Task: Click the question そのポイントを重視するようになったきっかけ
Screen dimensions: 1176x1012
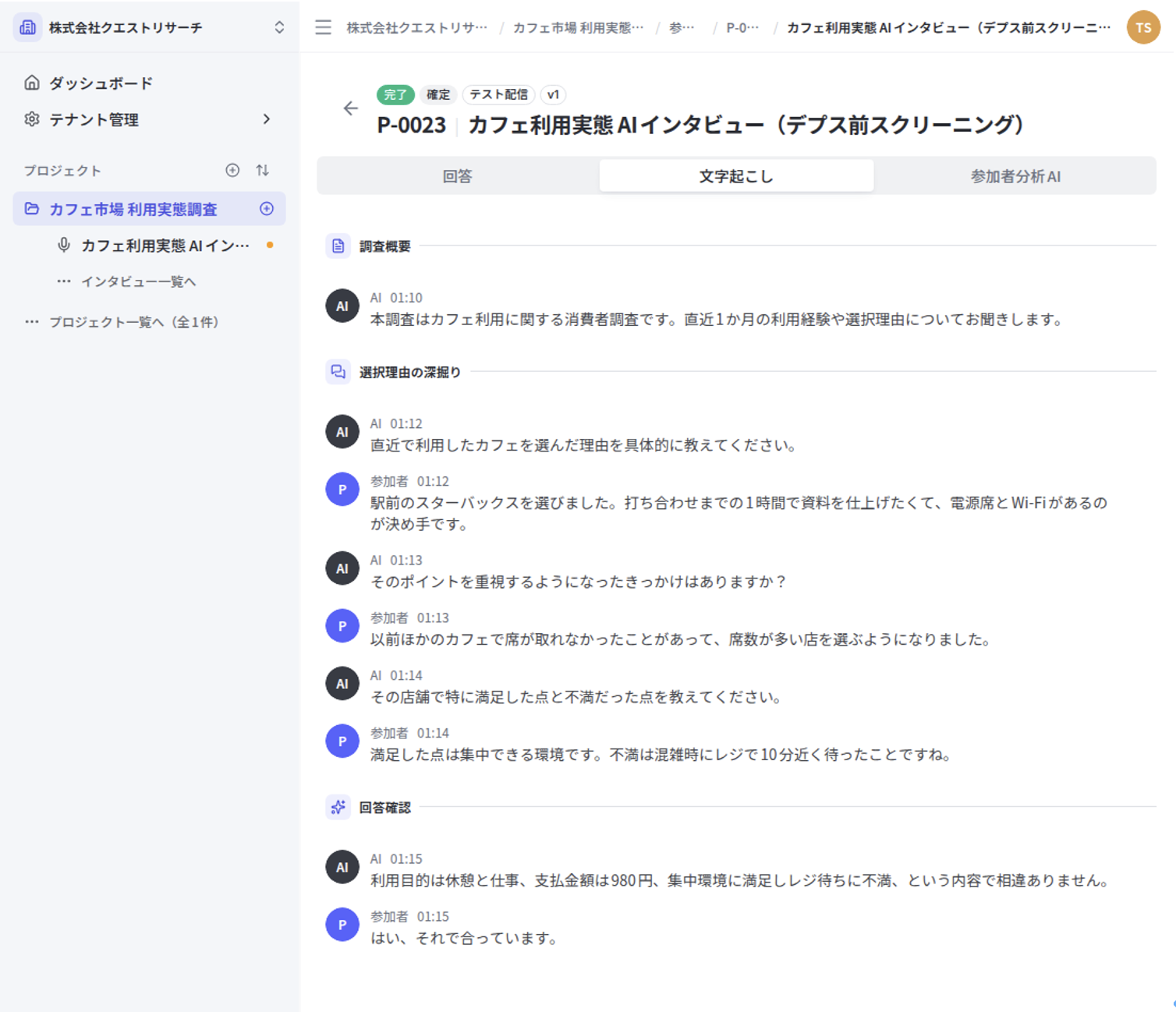Action: pyautogui.click(x=579, y=582)
